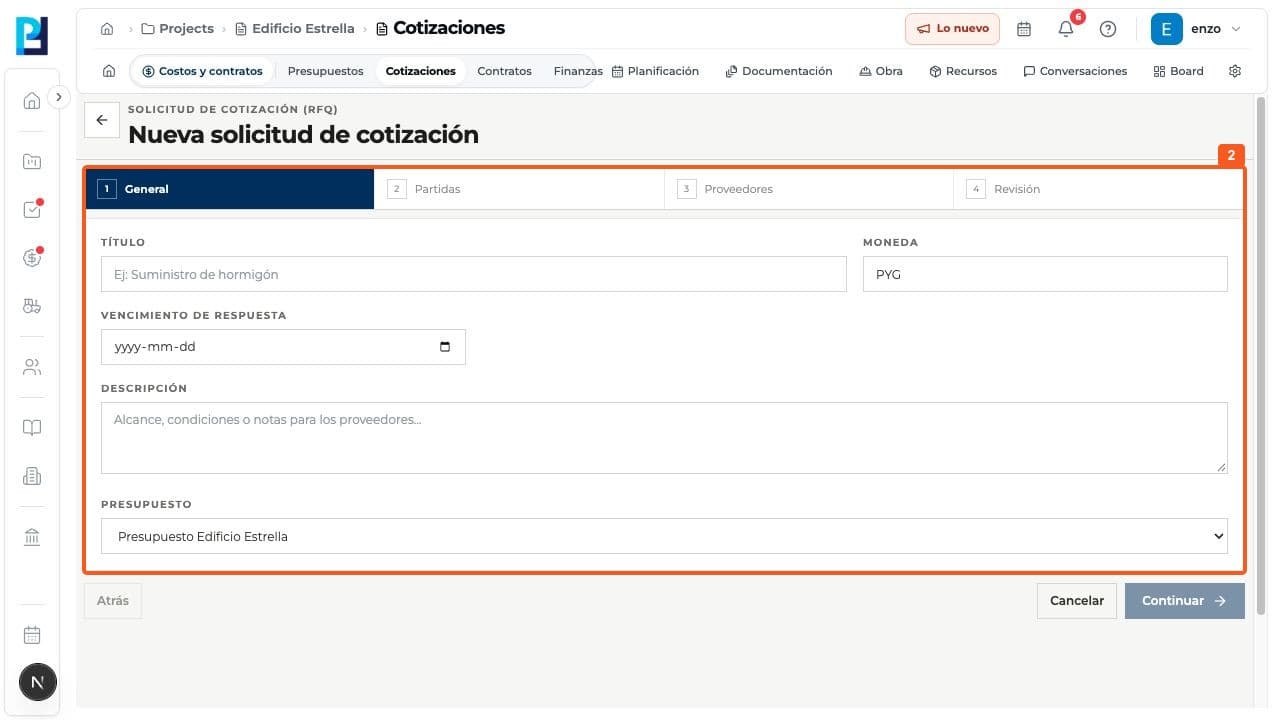
Task: Open the notifications bell
Action: 1066,29
